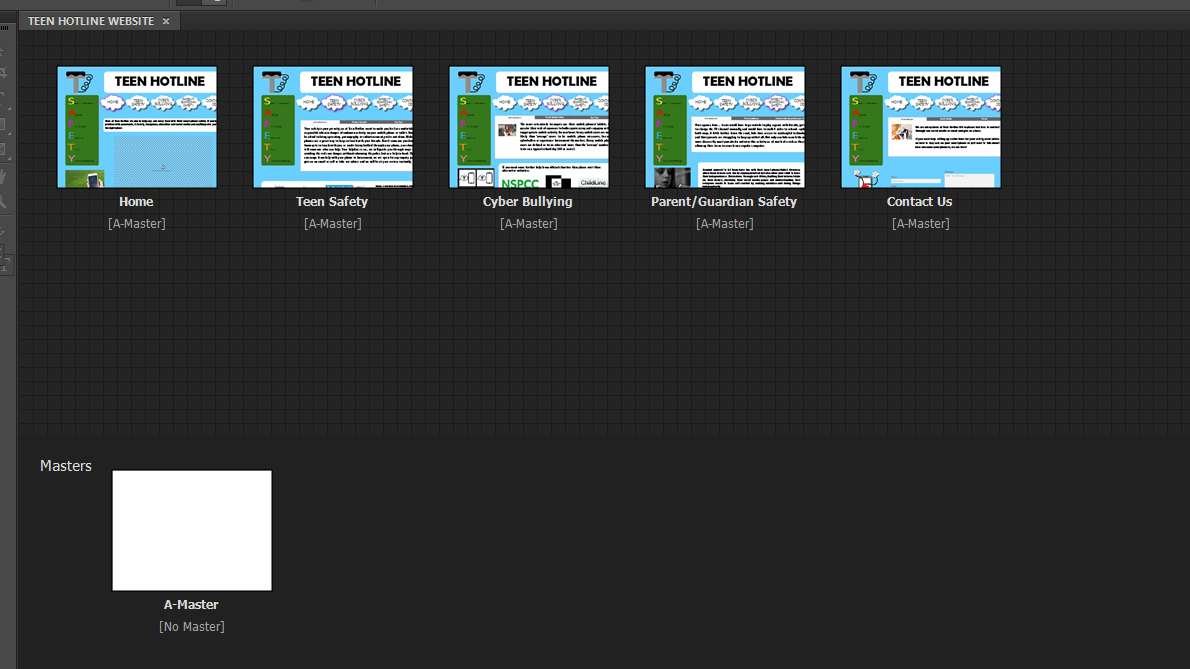Click [A-Master] label under Parent/Guardian Safety
Screen dimensions: 1190x669
[725, 224]
